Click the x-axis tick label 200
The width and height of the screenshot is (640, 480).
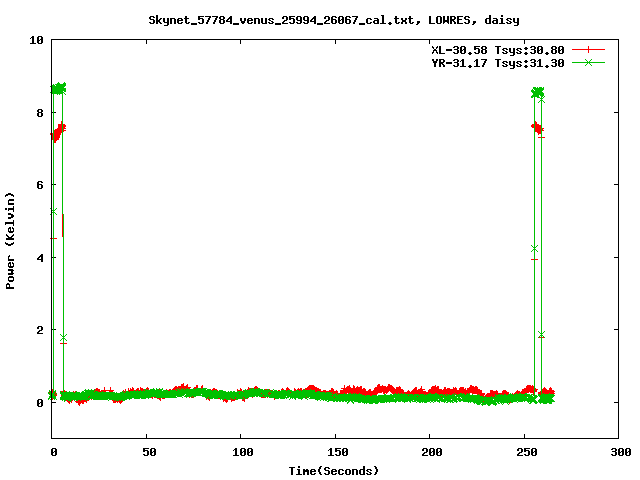(432, 452)
